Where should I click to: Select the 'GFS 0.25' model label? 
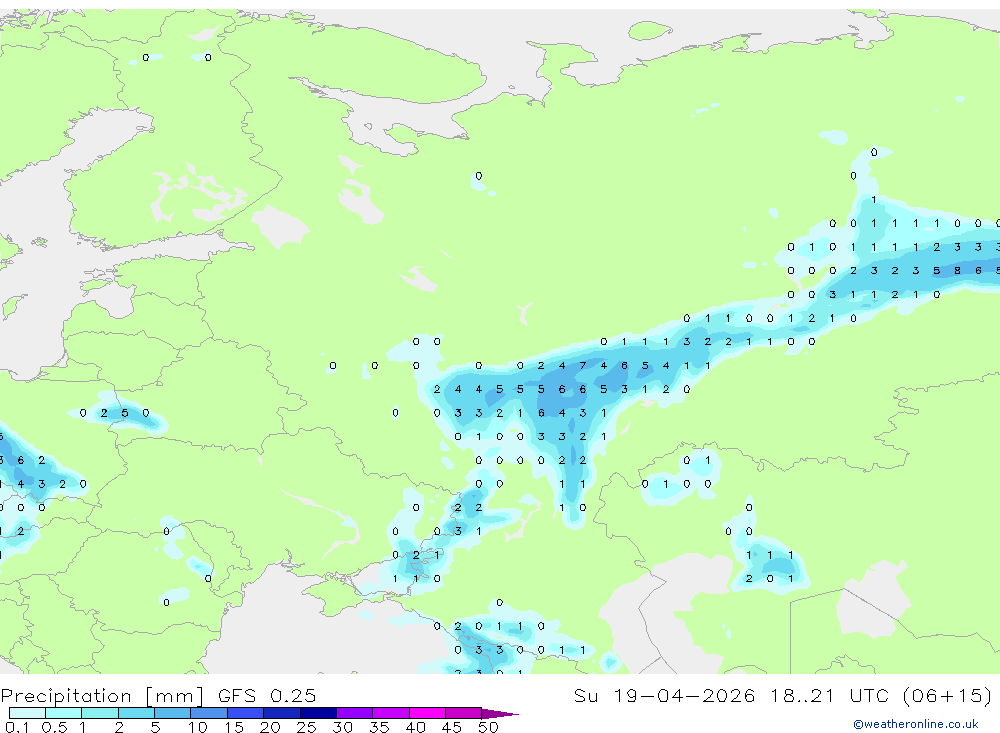pos(267,695)
